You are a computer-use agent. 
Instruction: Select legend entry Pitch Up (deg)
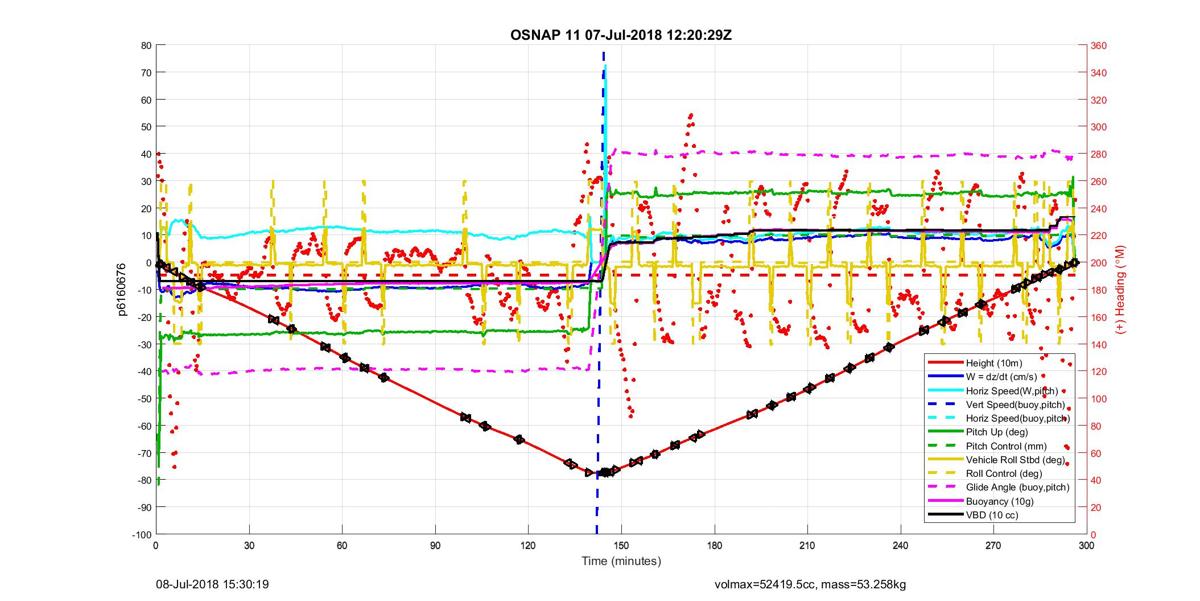point(997,431)
